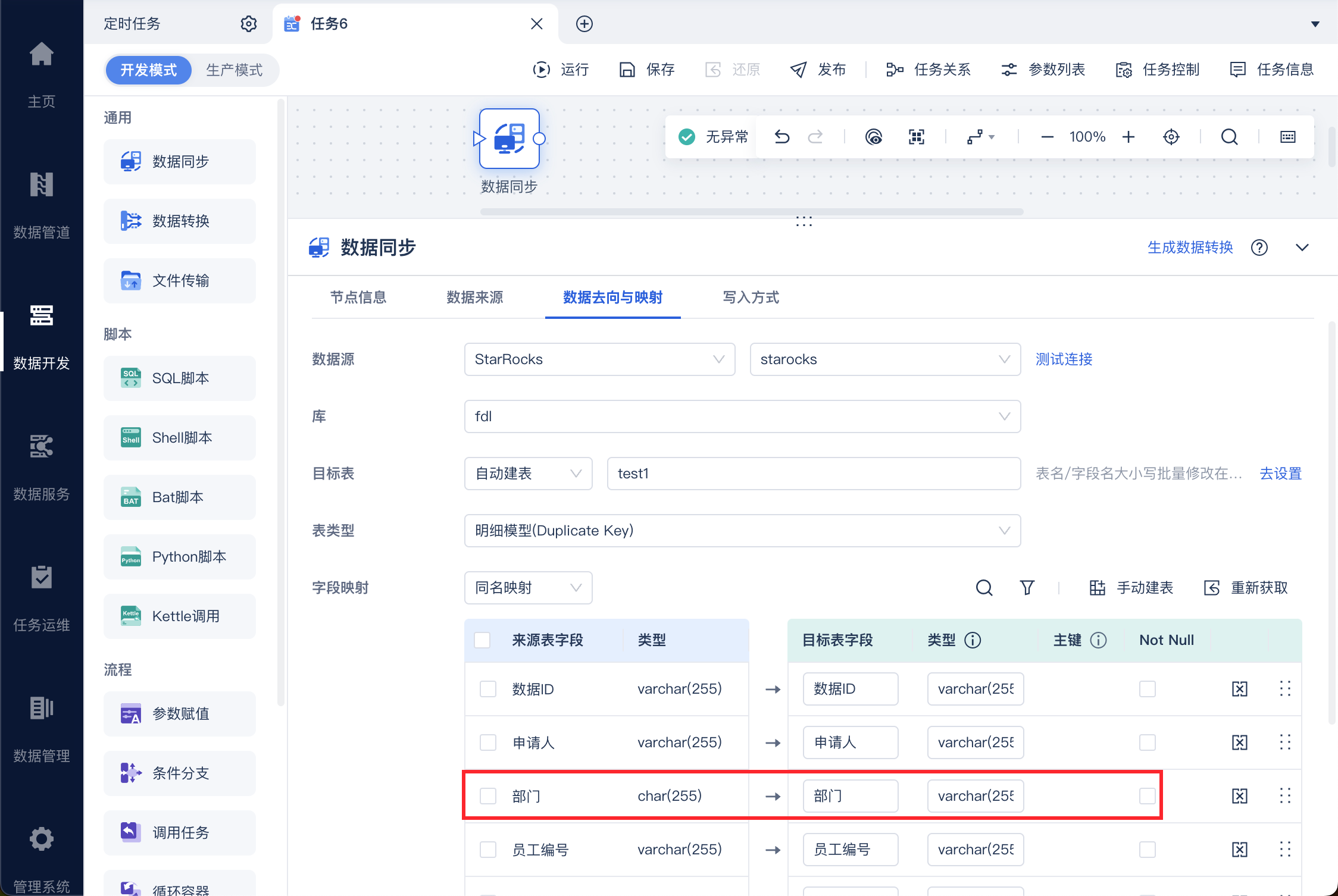Viewport: 1338px width, 896px height.
Task: Click the canvas search magnifier icon
Action: [x=1229, y=137]
